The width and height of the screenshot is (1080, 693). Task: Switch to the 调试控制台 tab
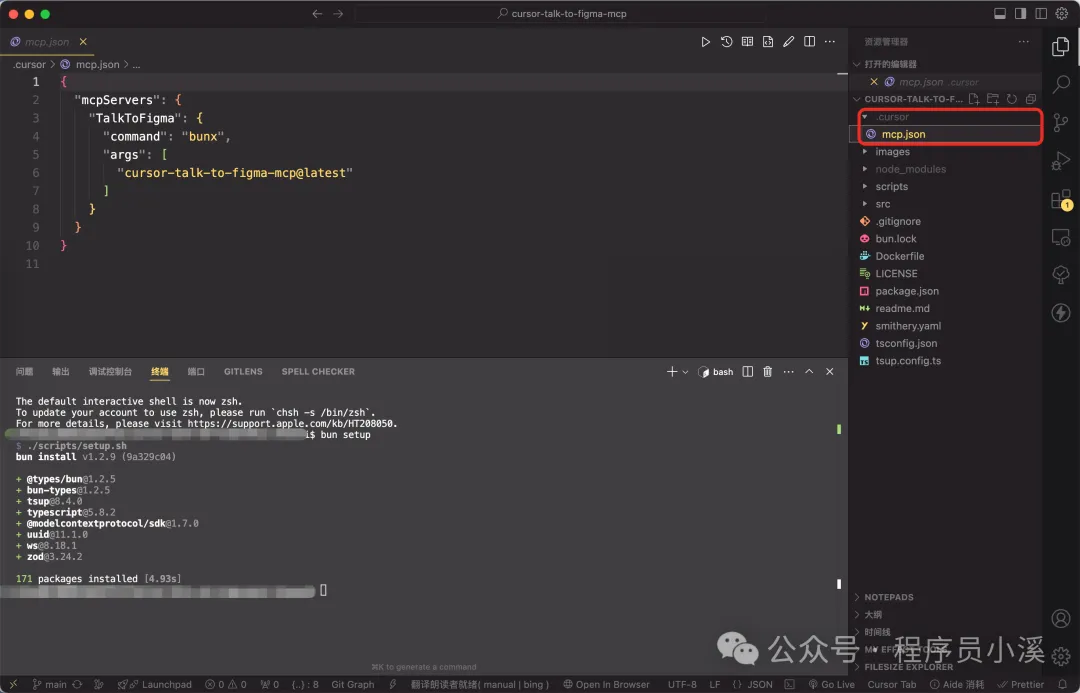point(110,372)
